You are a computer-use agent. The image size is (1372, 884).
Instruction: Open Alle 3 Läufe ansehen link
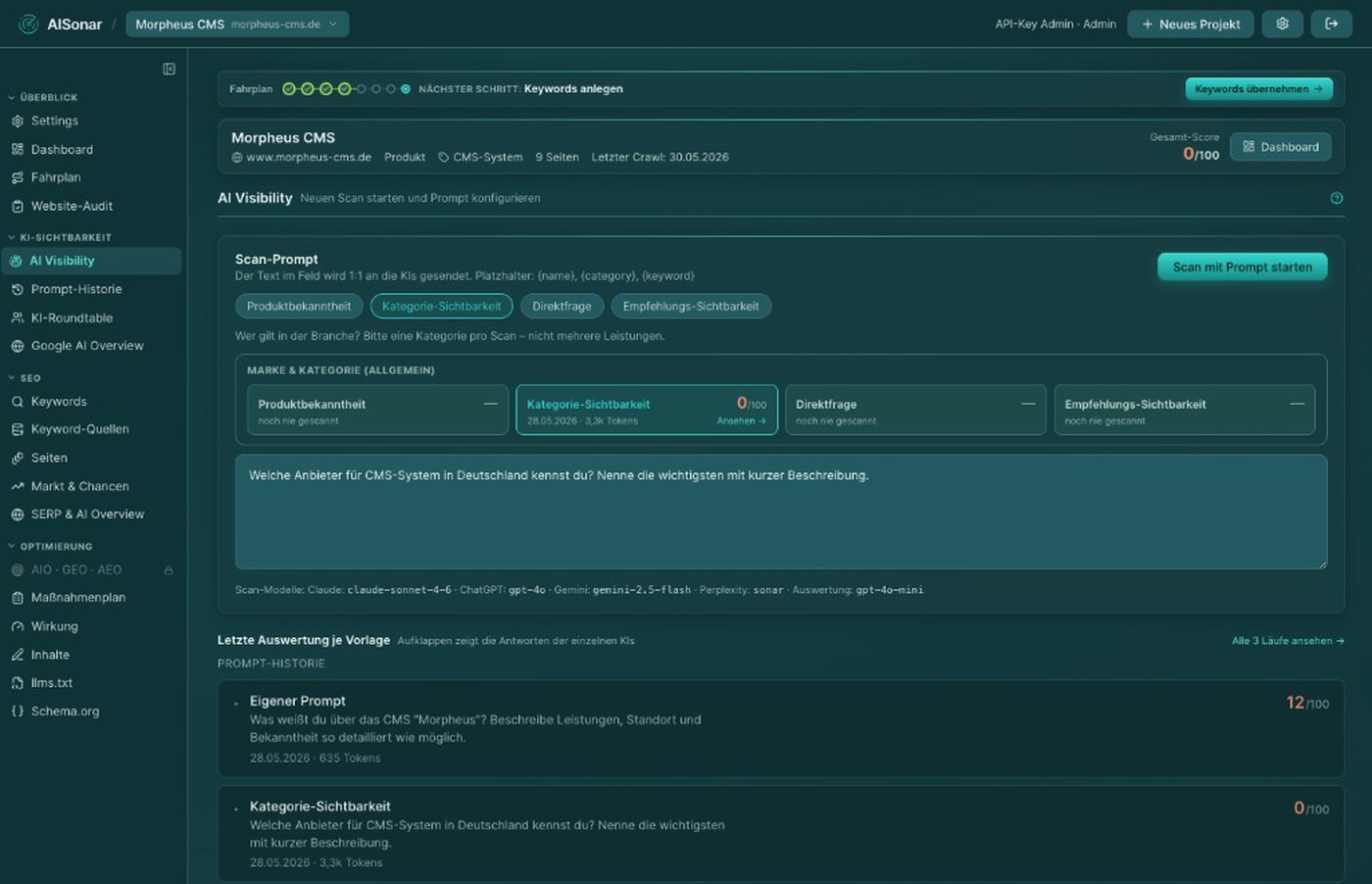(x=1288, y=641)
